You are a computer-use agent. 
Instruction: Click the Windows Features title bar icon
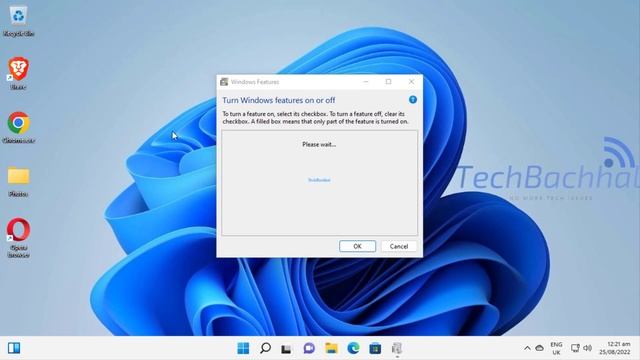tap(224, 82)
